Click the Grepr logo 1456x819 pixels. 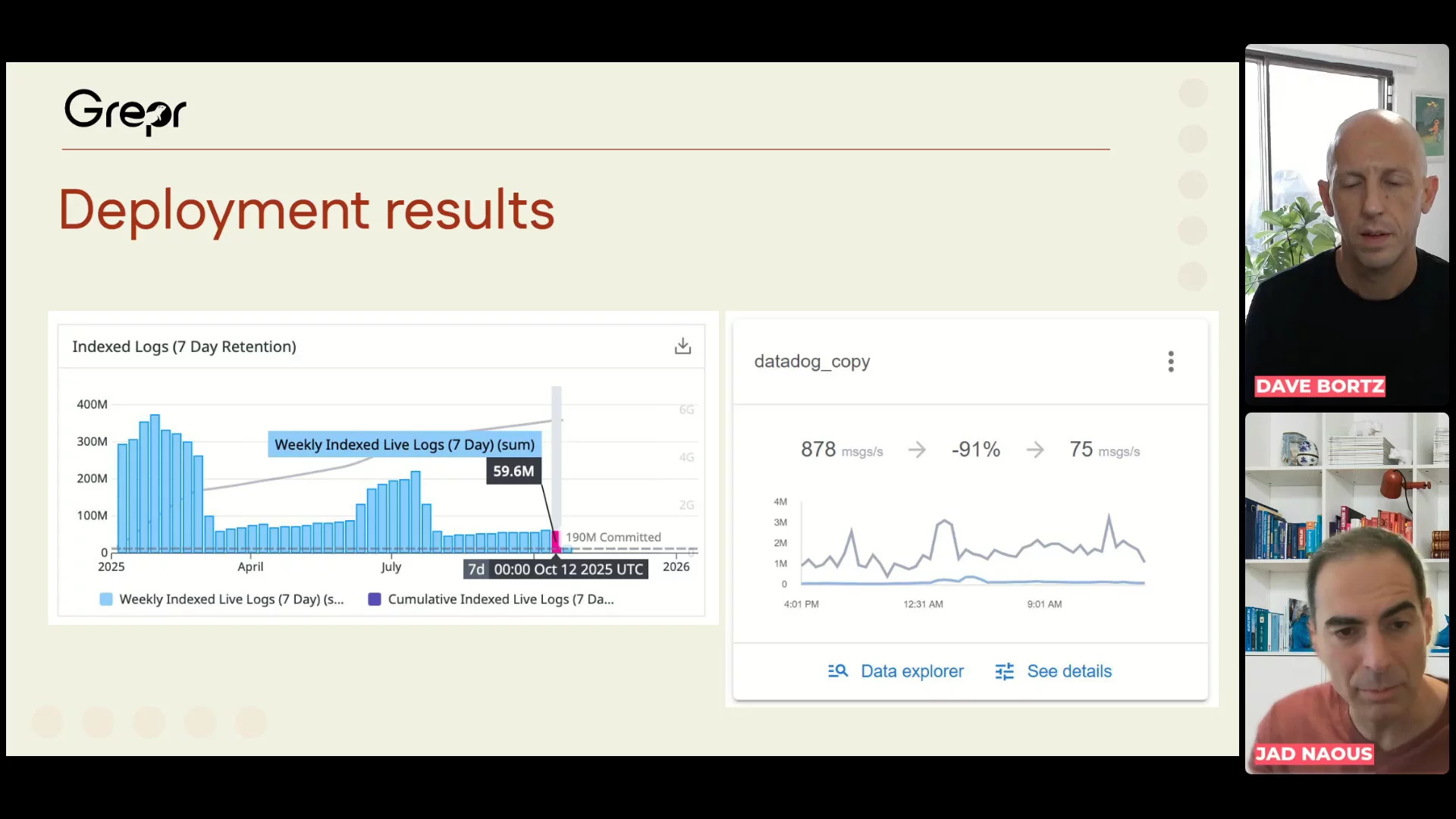(x=125, y=111)
